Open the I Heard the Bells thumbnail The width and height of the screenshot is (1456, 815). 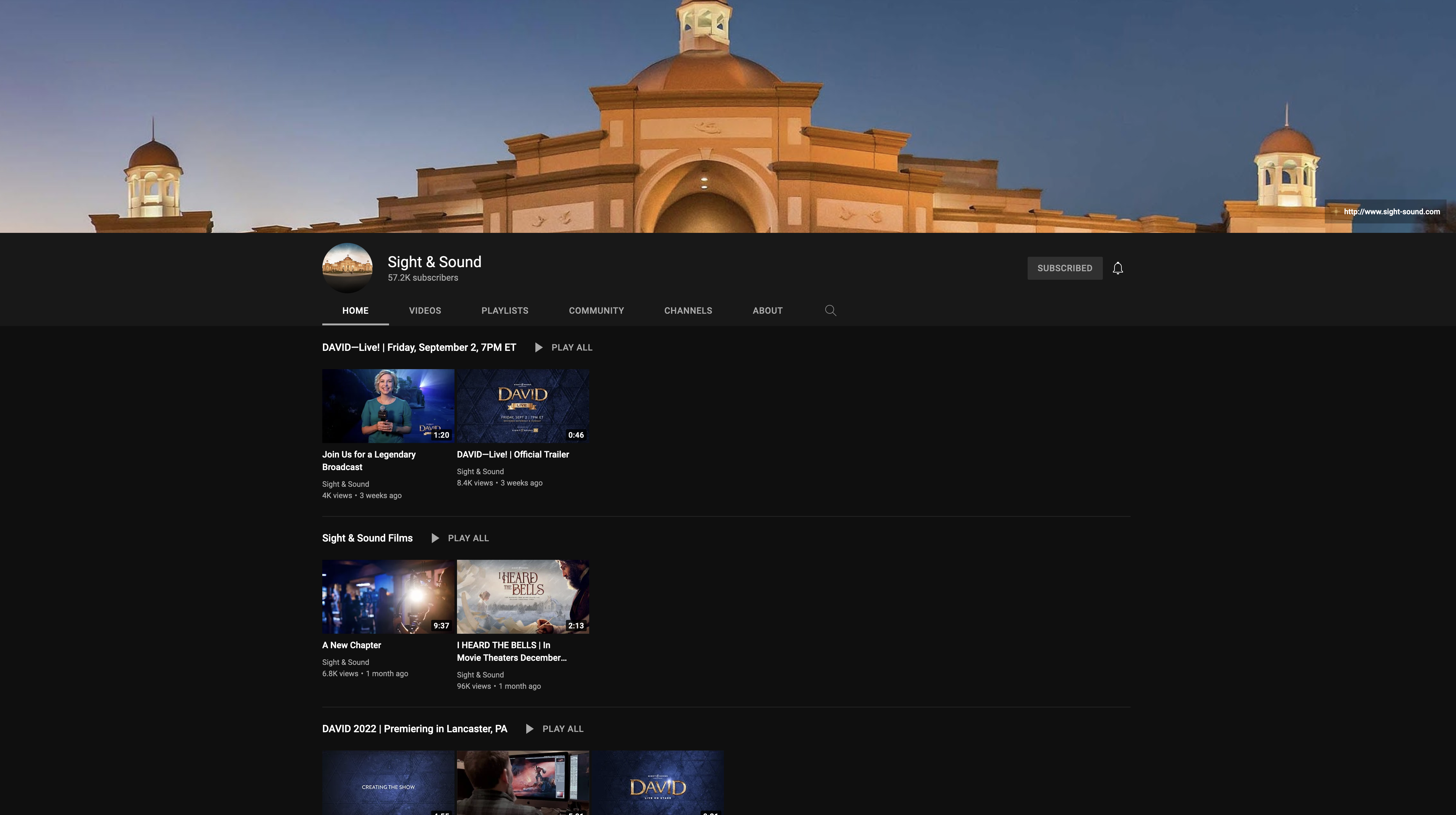click(523, 597)
